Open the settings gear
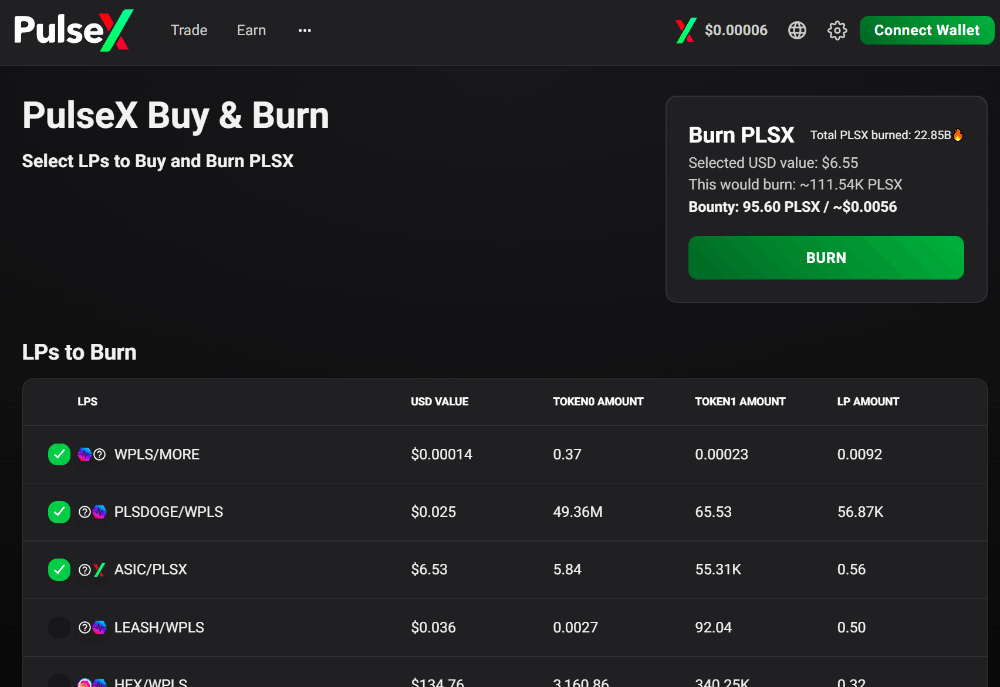The height and width of the screenshot is (687, 1000). tap(837, 30)
